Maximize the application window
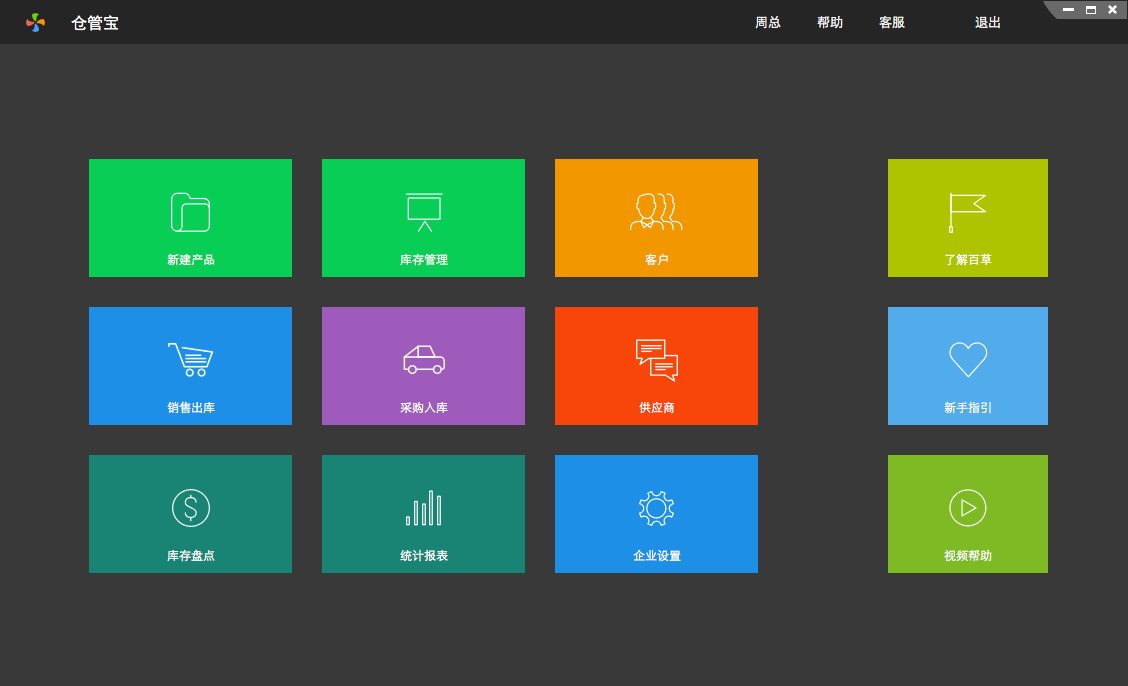This screenshot has width=1128, height=686. tap(1090, 10)
